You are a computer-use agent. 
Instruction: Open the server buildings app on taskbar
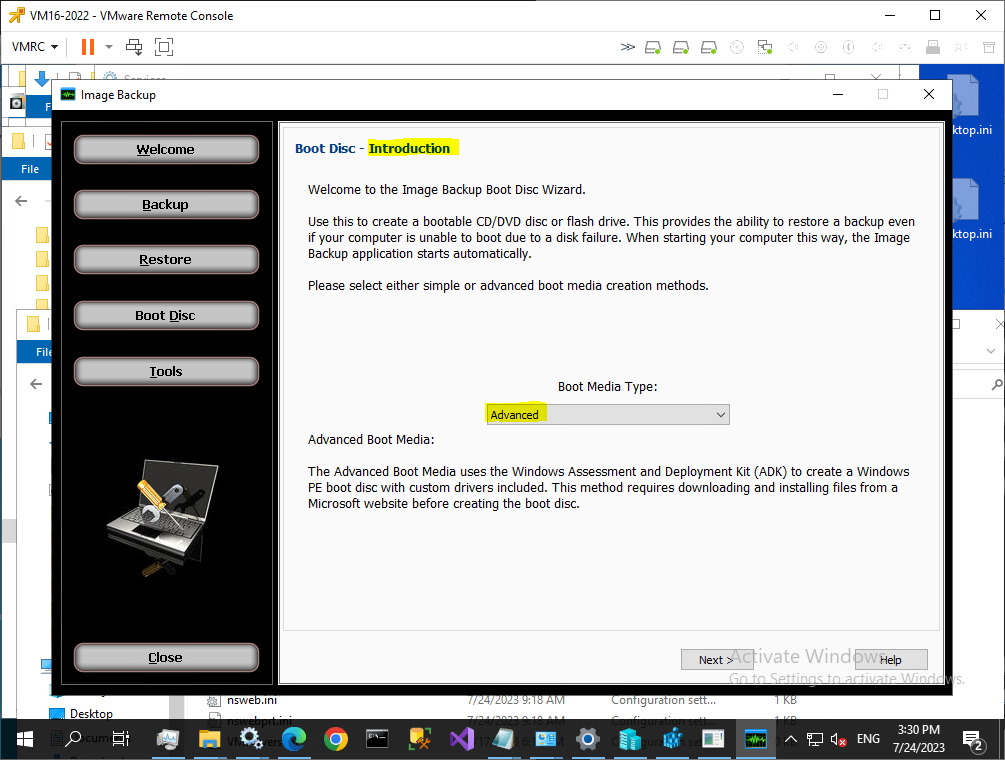coord(629,739)
